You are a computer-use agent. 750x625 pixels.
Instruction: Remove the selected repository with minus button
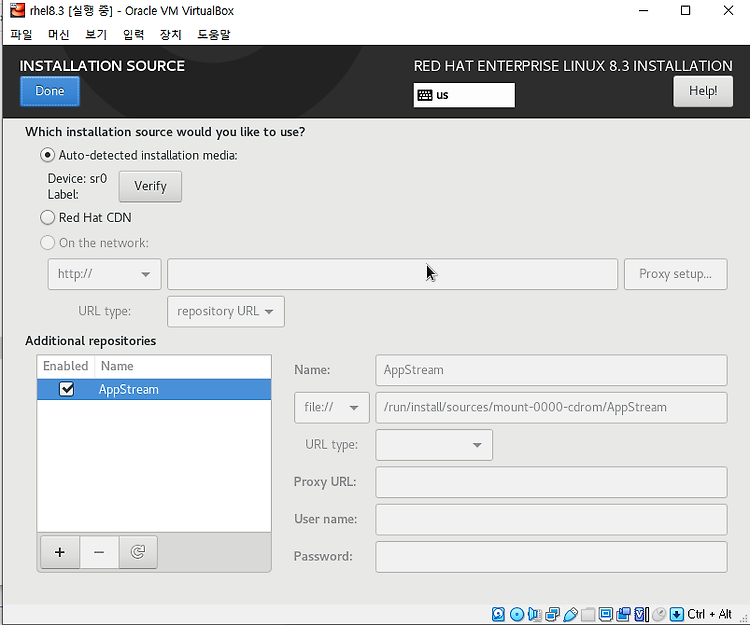pyautogui.click(x=99, y=552)
